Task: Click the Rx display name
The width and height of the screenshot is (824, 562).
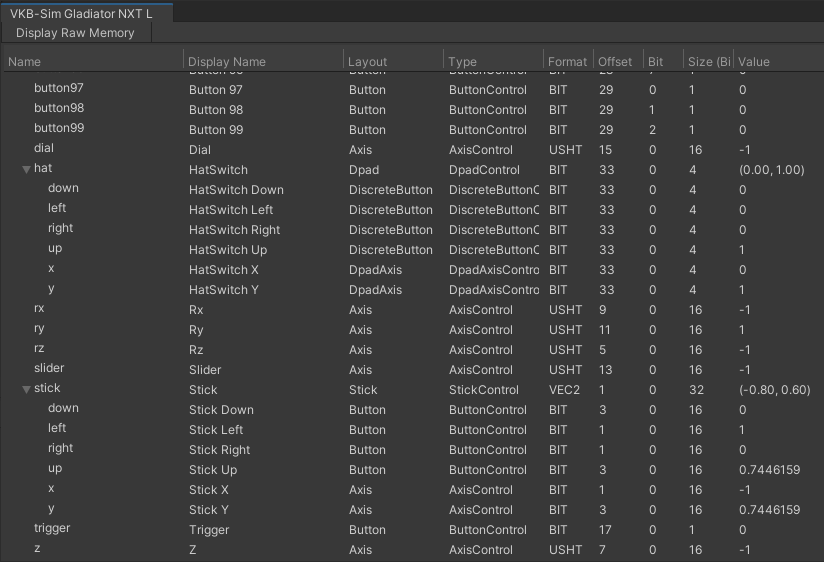Action: pos(196,310)
